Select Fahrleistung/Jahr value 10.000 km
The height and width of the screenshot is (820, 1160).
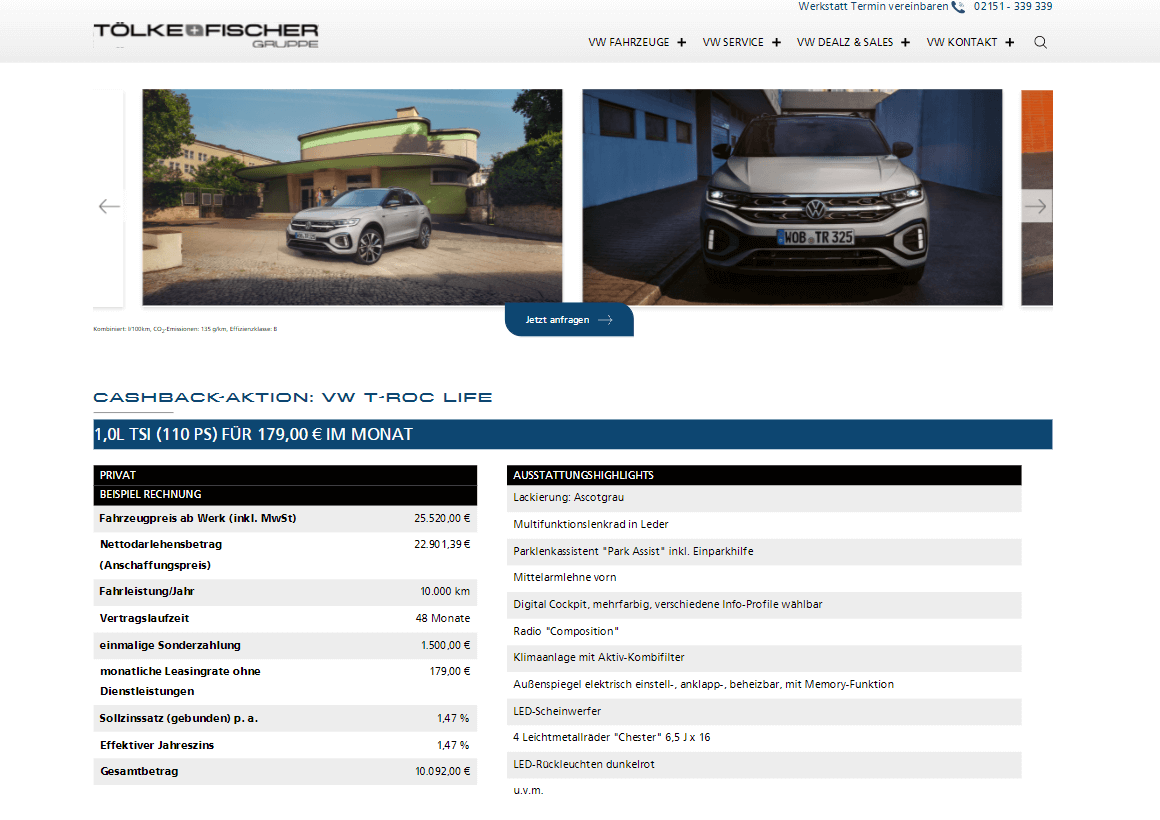click(445, 591)
